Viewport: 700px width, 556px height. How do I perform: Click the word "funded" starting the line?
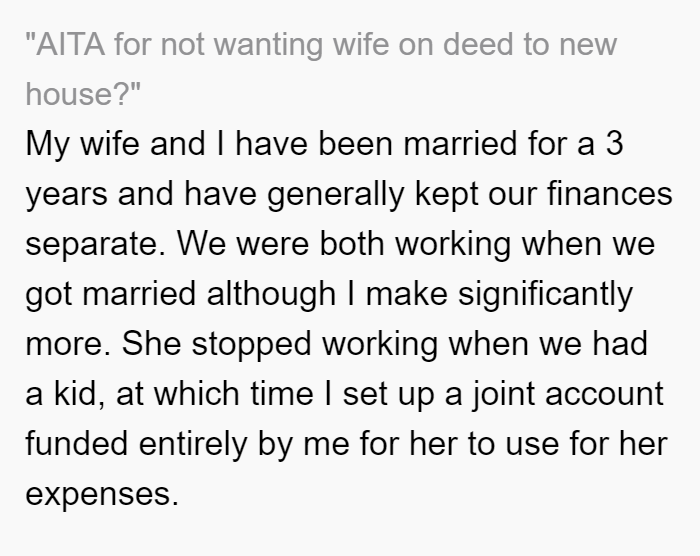[76, 443]
